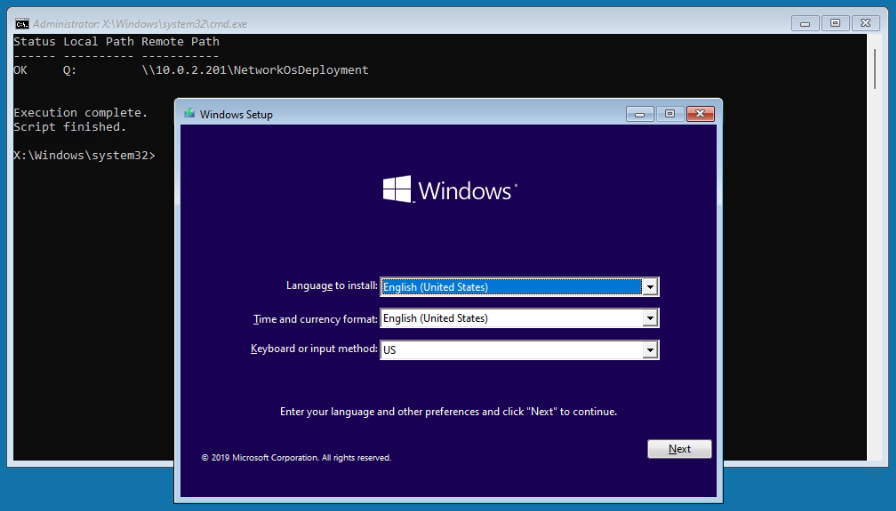
Task: Open the Keyboard or input method dropdown arrow
Action: tap(650, 349)
